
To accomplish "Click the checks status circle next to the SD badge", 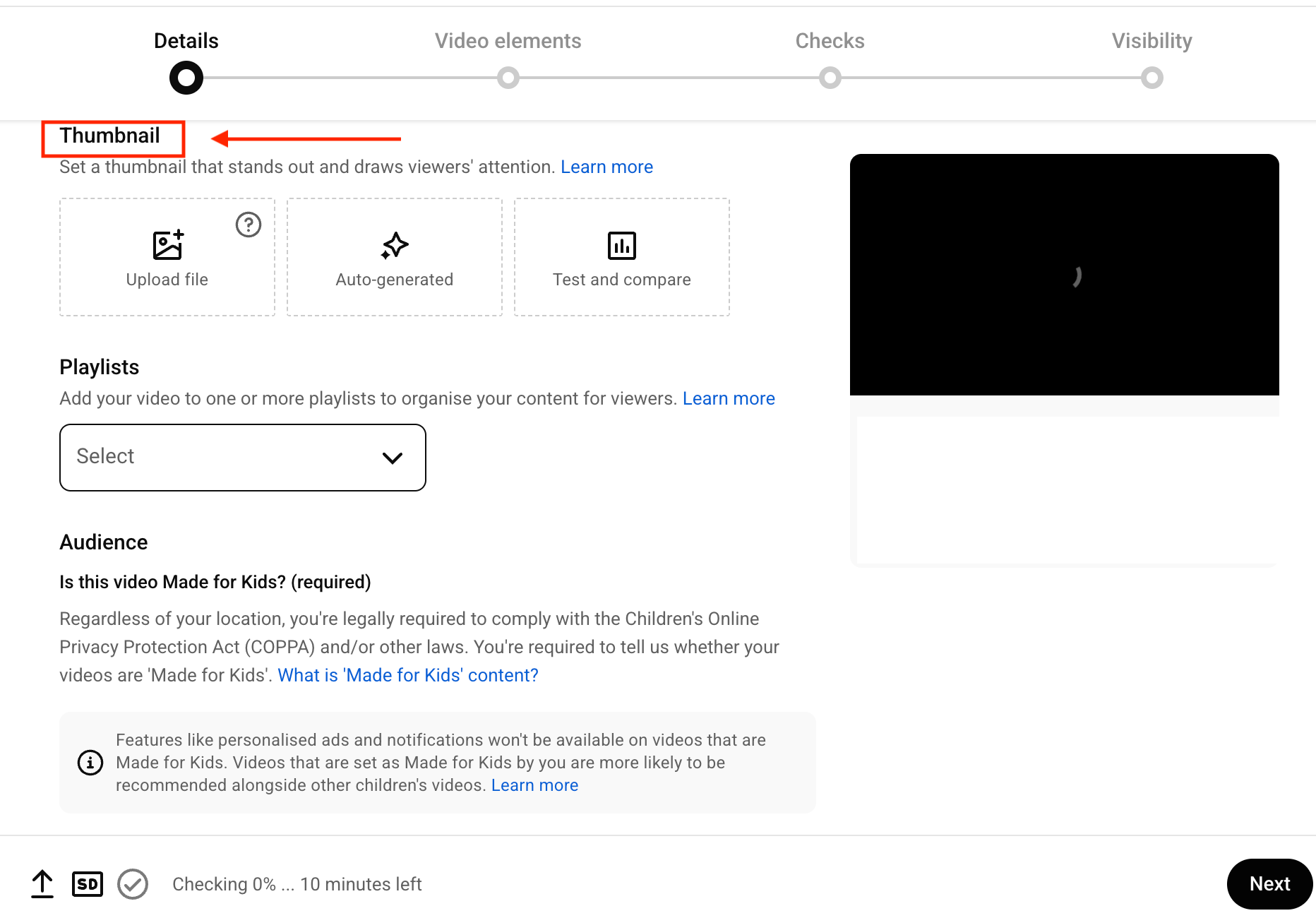I will click(x=133, y=883).
